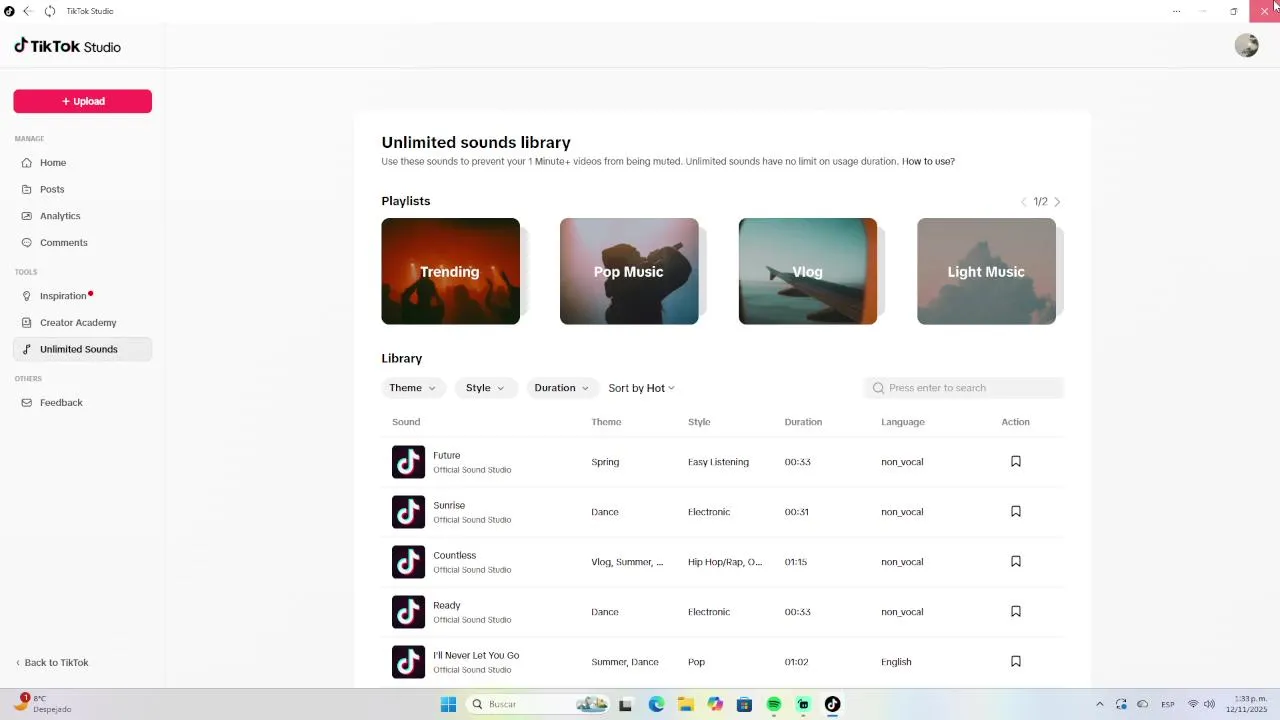Viewport: 1280px width, 720px height.
Task: Click the How to use? link
Action: point(928,161)
